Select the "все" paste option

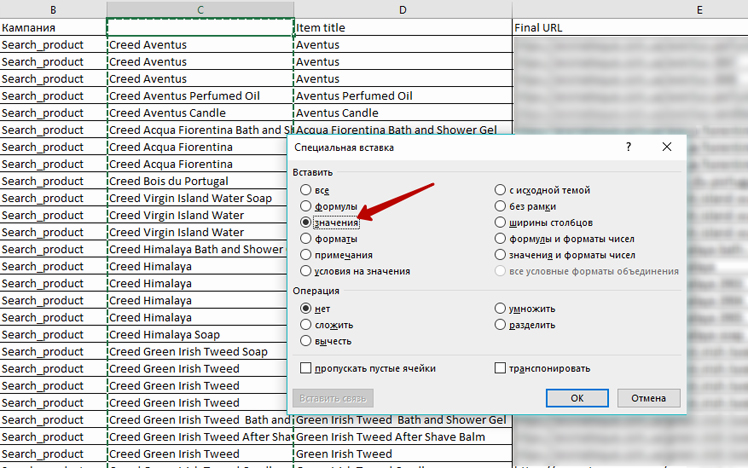click(x=306, y=190)
